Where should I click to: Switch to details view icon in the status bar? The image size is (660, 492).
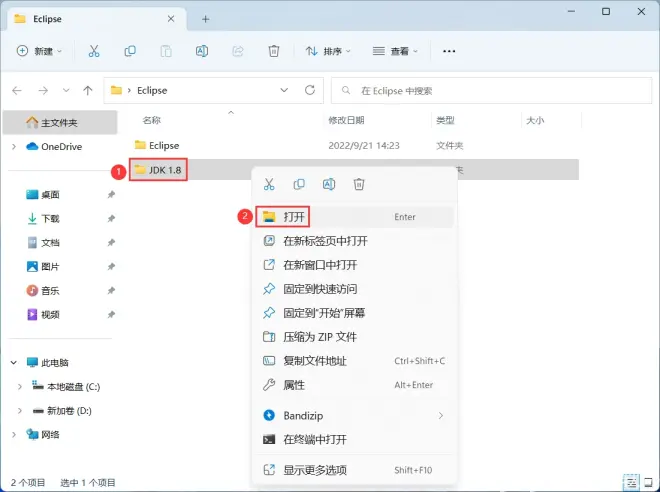pos(631,483)
